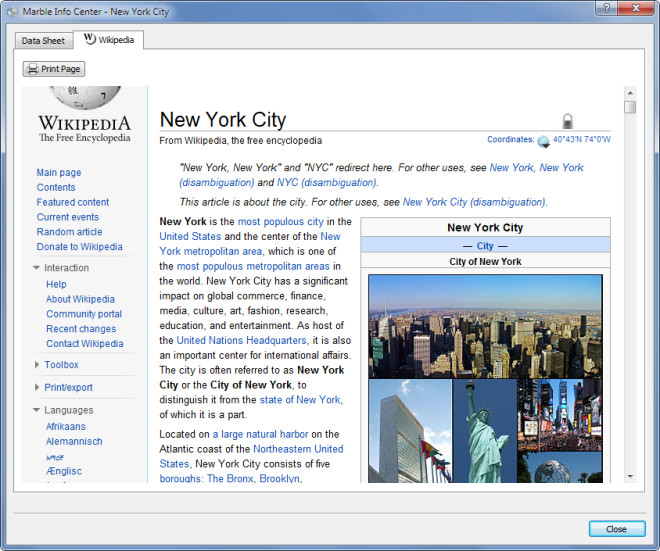
Task: Click the scrollbar up arrow
Action: (630, 93)
